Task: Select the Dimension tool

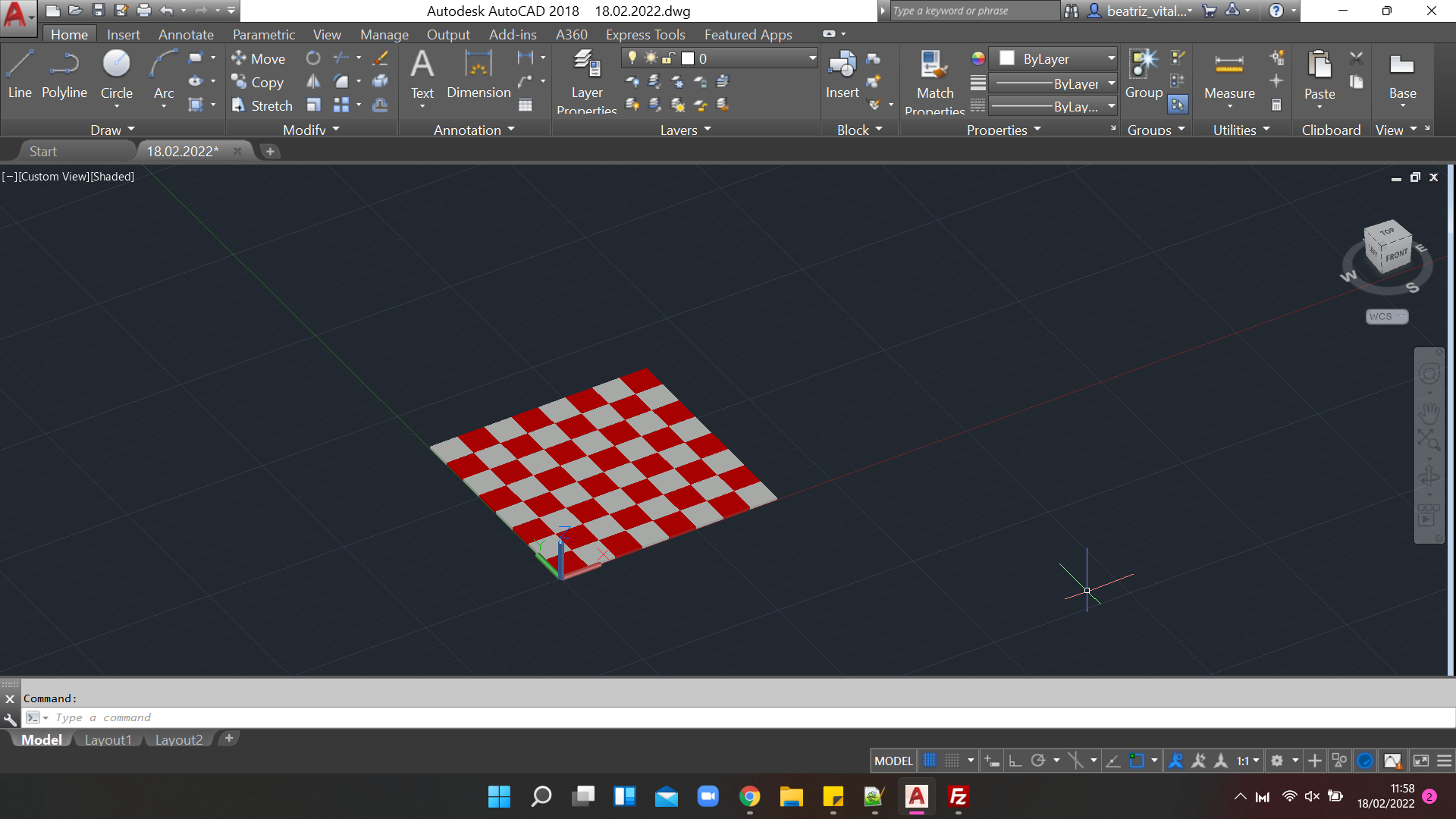Action: [x=479, y=74]
